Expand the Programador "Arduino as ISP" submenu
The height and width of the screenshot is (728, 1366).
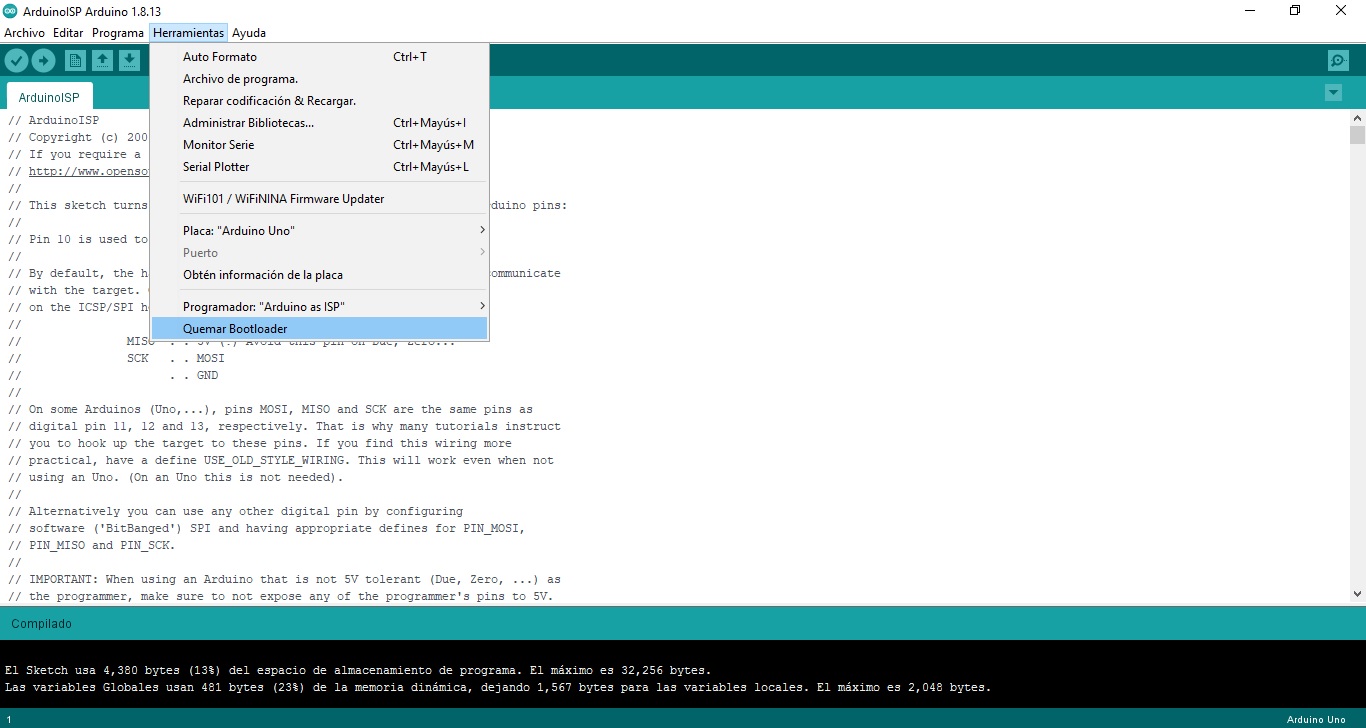[x=319, y=307]
